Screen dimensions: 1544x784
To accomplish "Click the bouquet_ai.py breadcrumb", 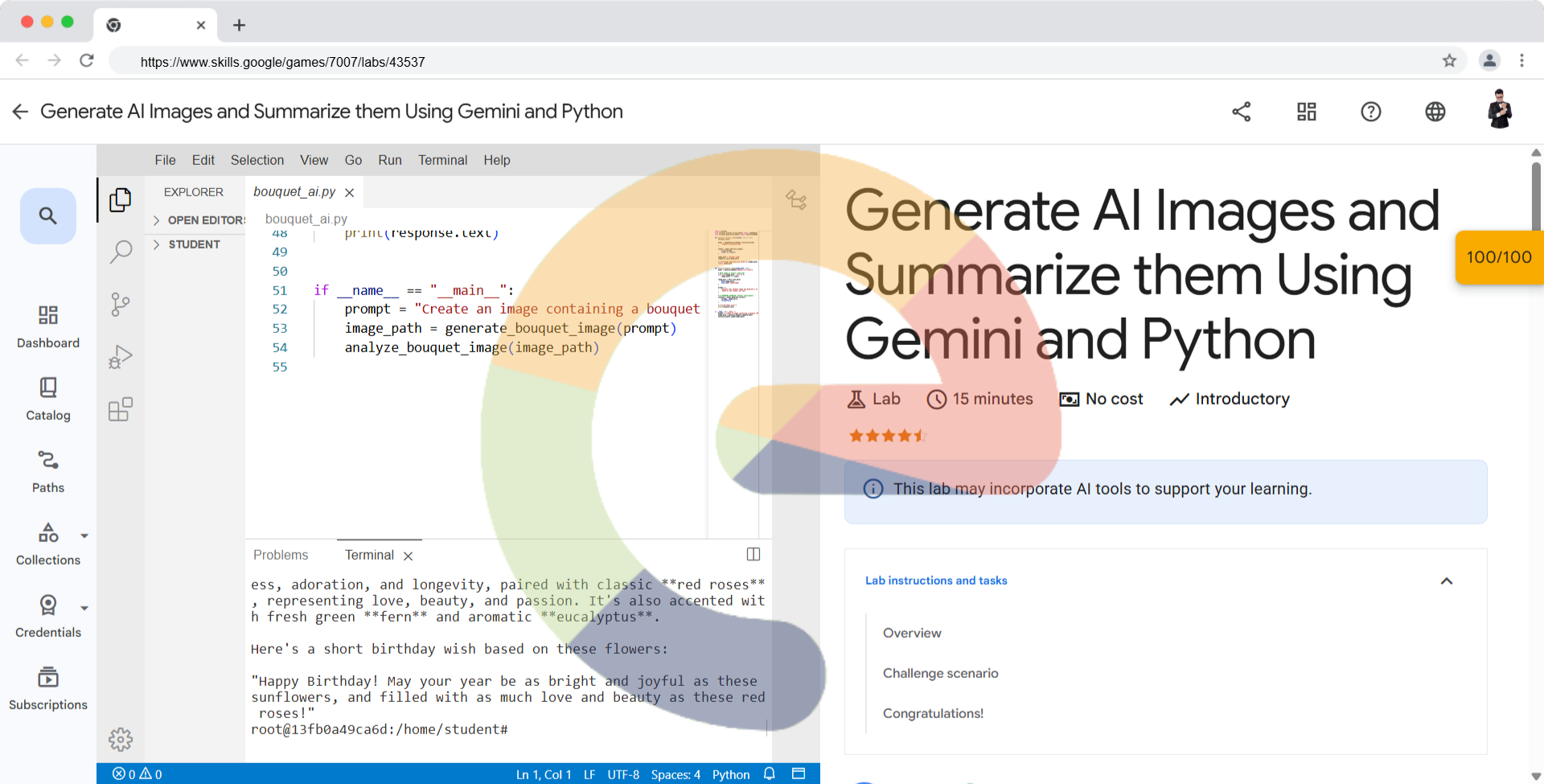I will pos(306,219).
